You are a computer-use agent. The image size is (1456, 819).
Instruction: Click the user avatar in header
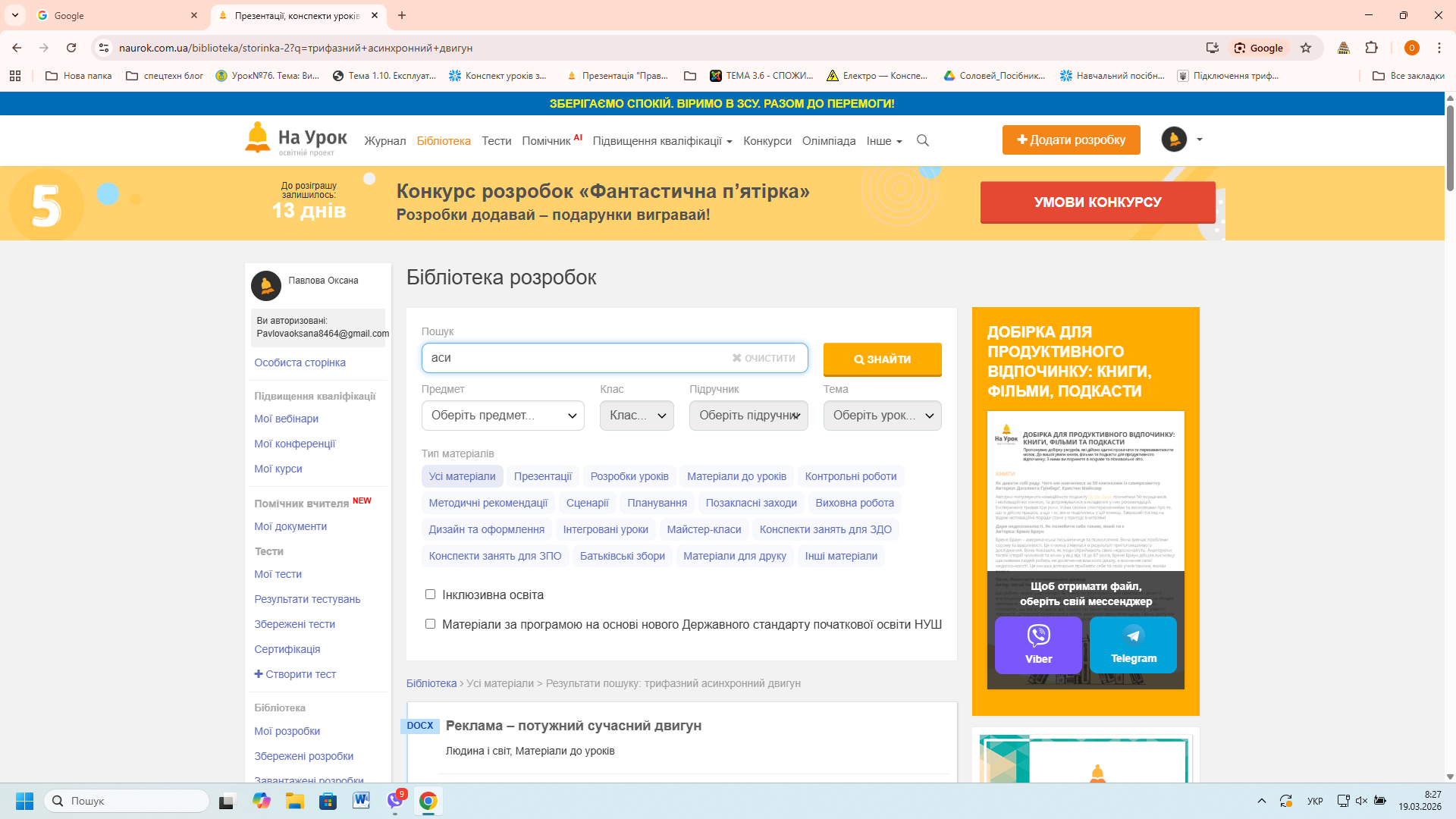(x=1174, y=140)
